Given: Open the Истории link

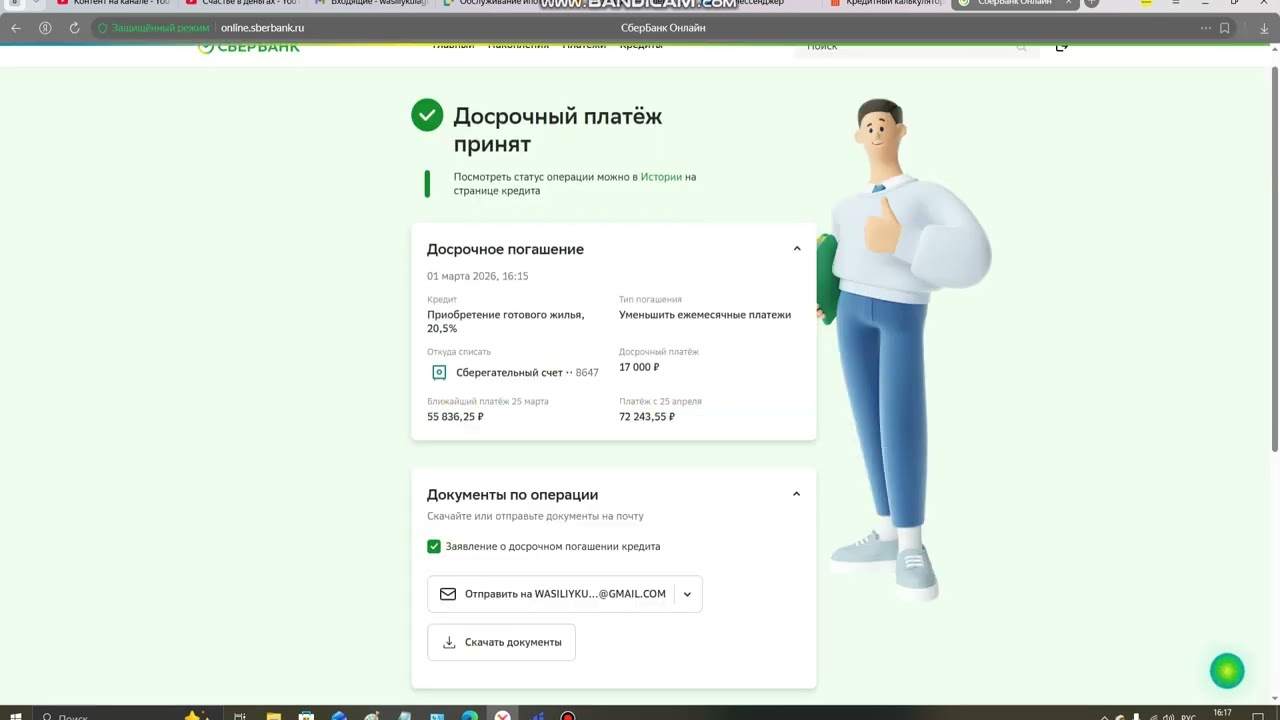Looking at the screenshot, I should 661,177.
